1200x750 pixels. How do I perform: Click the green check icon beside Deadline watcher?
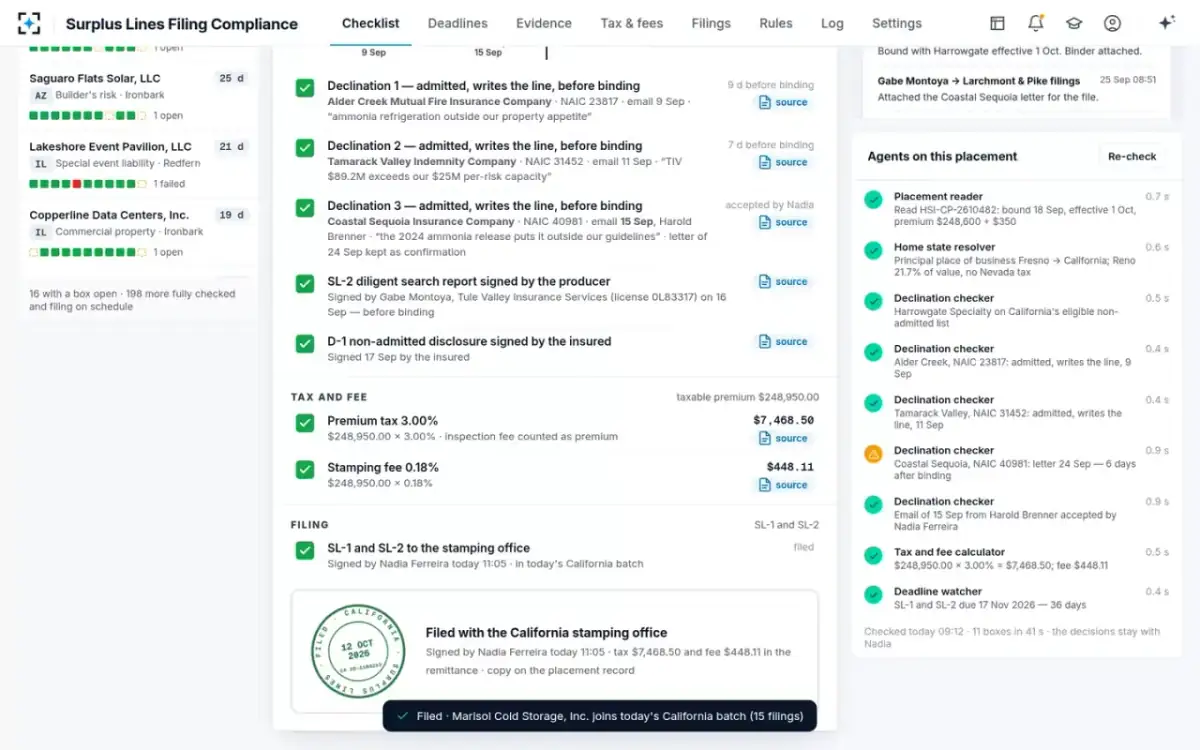tap(873, 595)
